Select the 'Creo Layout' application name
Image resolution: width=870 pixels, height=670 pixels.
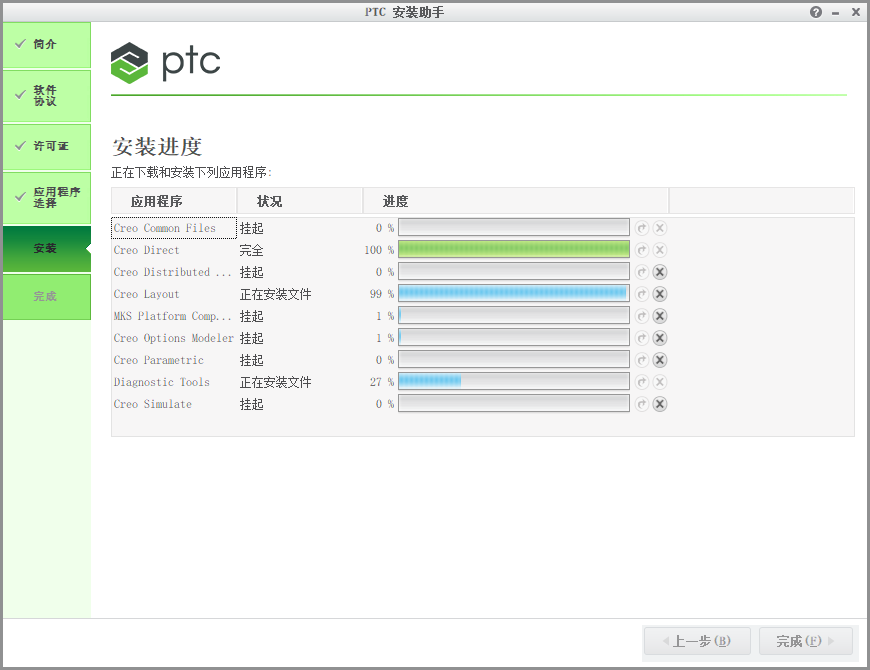point(146,295)
